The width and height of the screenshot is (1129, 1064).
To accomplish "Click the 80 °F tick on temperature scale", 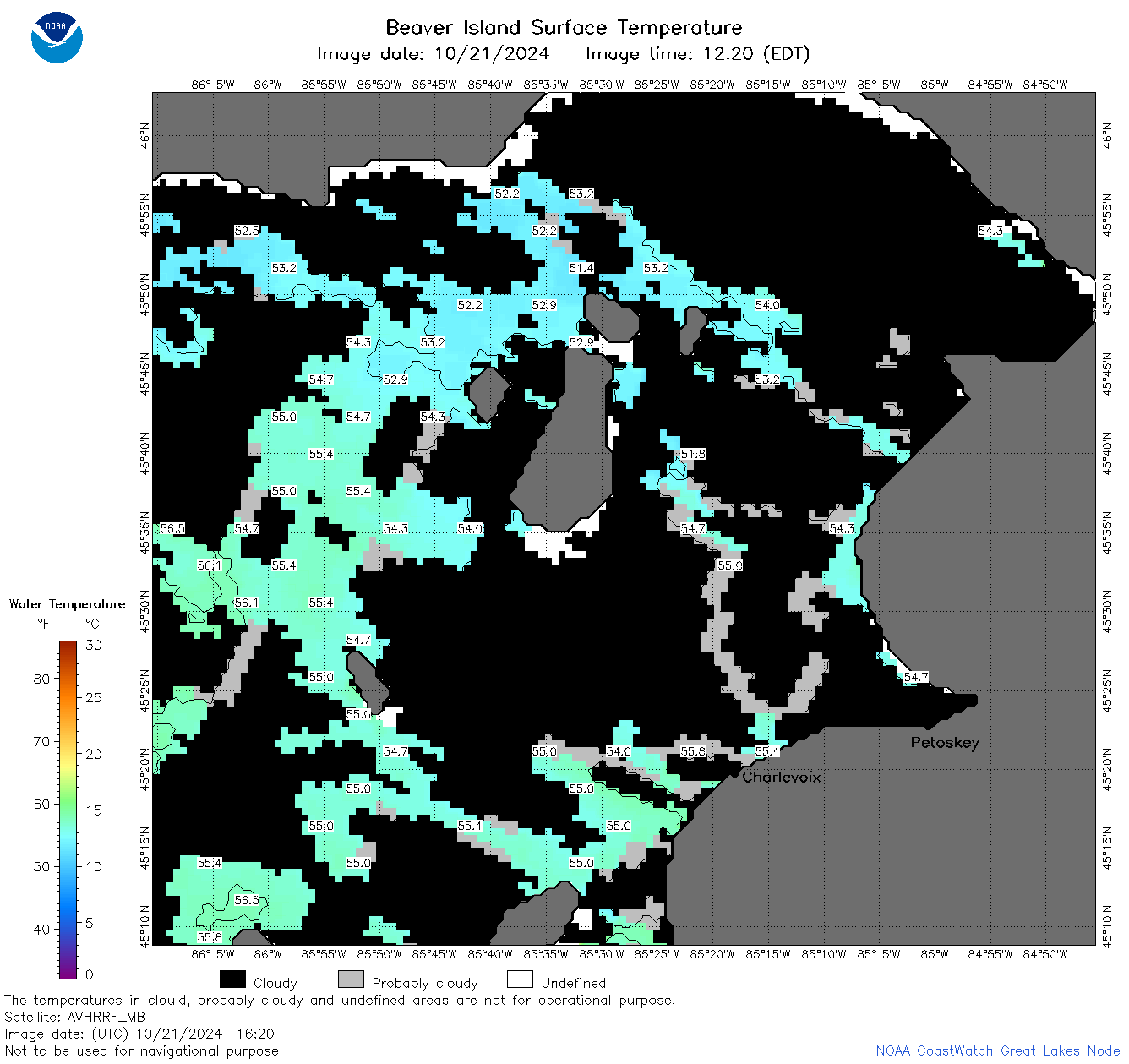I will (x=41, y=679).
